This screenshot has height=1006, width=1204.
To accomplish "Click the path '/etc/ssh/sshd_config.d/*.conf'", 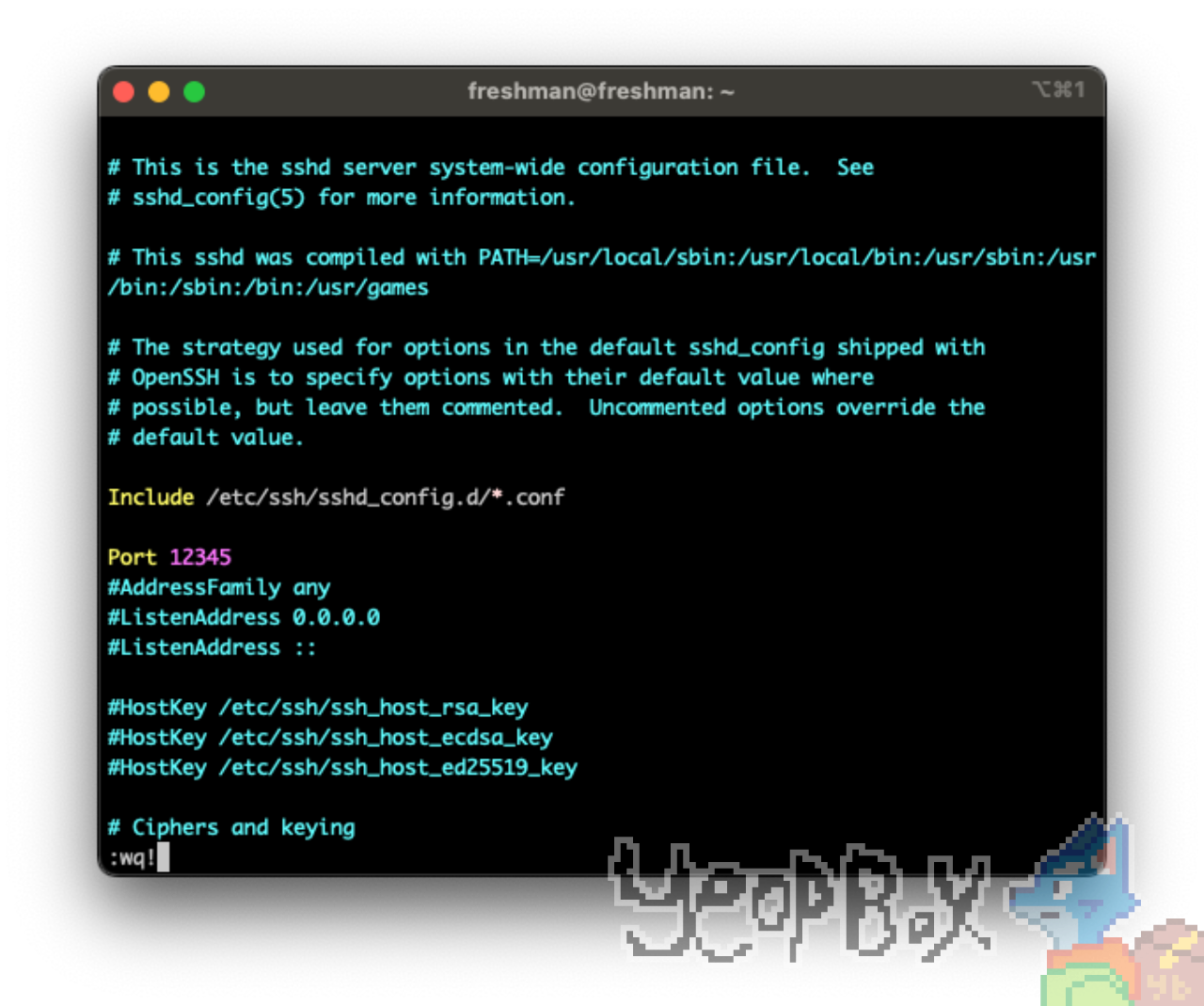I will pos(386,497).
